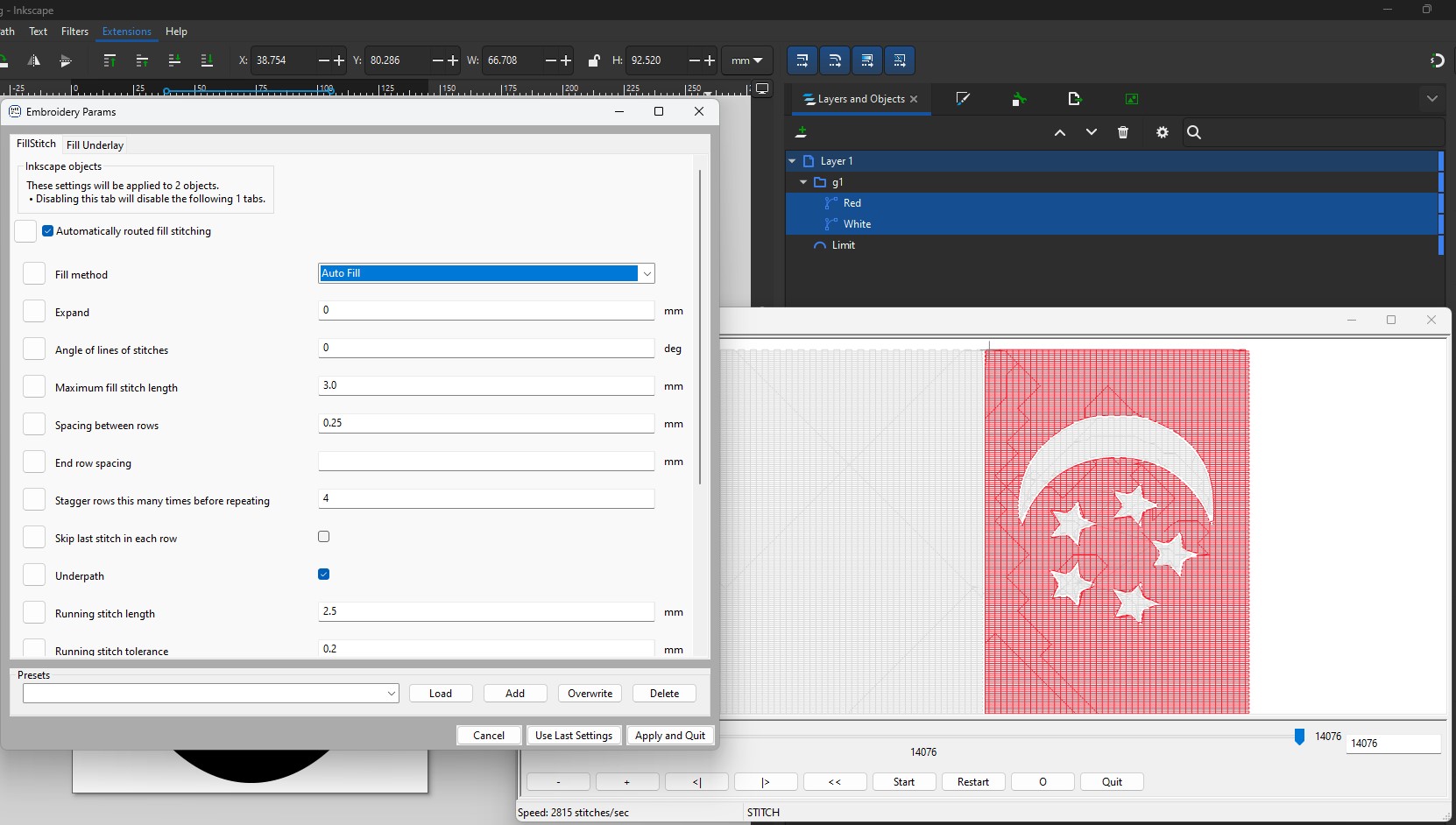Increase X coordinate with plus stepper
This screenshot has height=825, width=1456.
coord(339,60)
